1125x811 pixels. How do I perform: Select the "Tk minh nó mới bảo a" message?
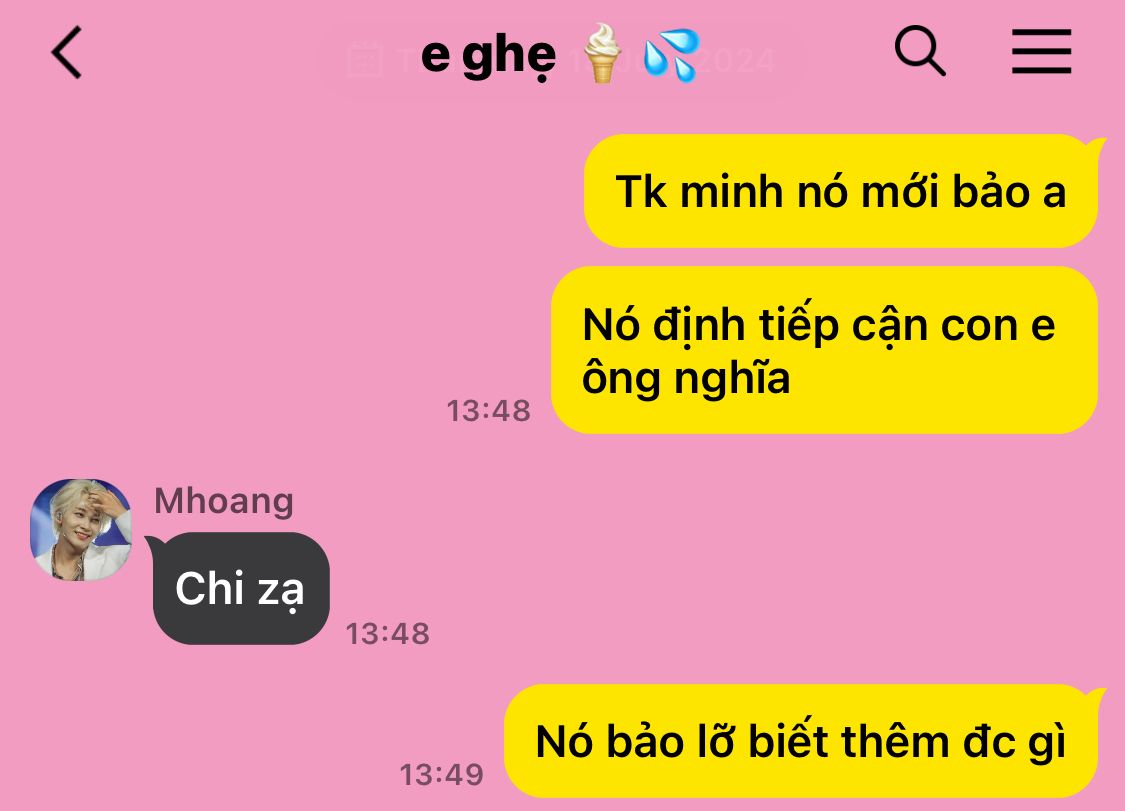click(841, 191)
